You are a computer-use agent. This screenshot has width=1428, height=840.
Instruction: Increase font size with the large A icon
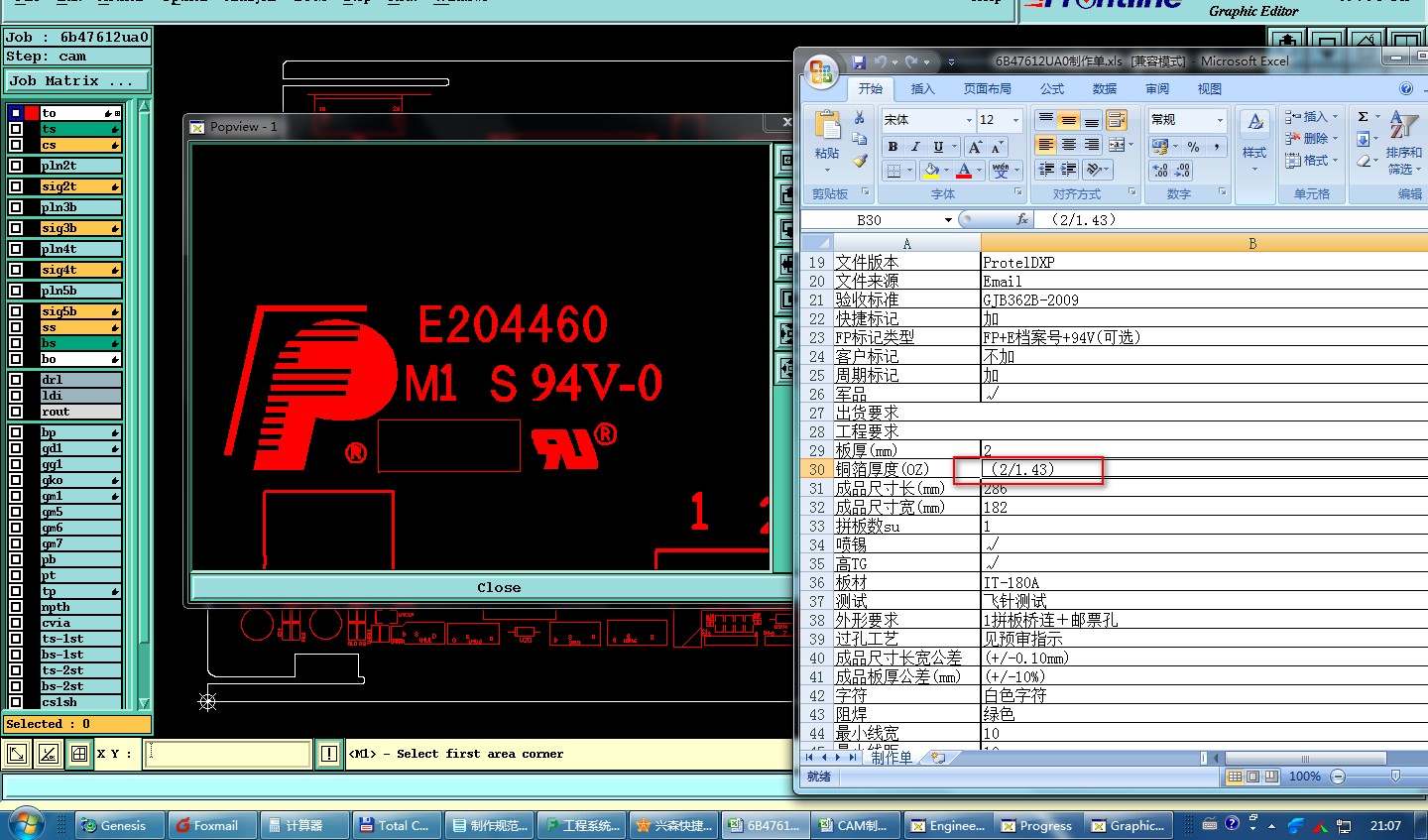click(x=975, y=147)
